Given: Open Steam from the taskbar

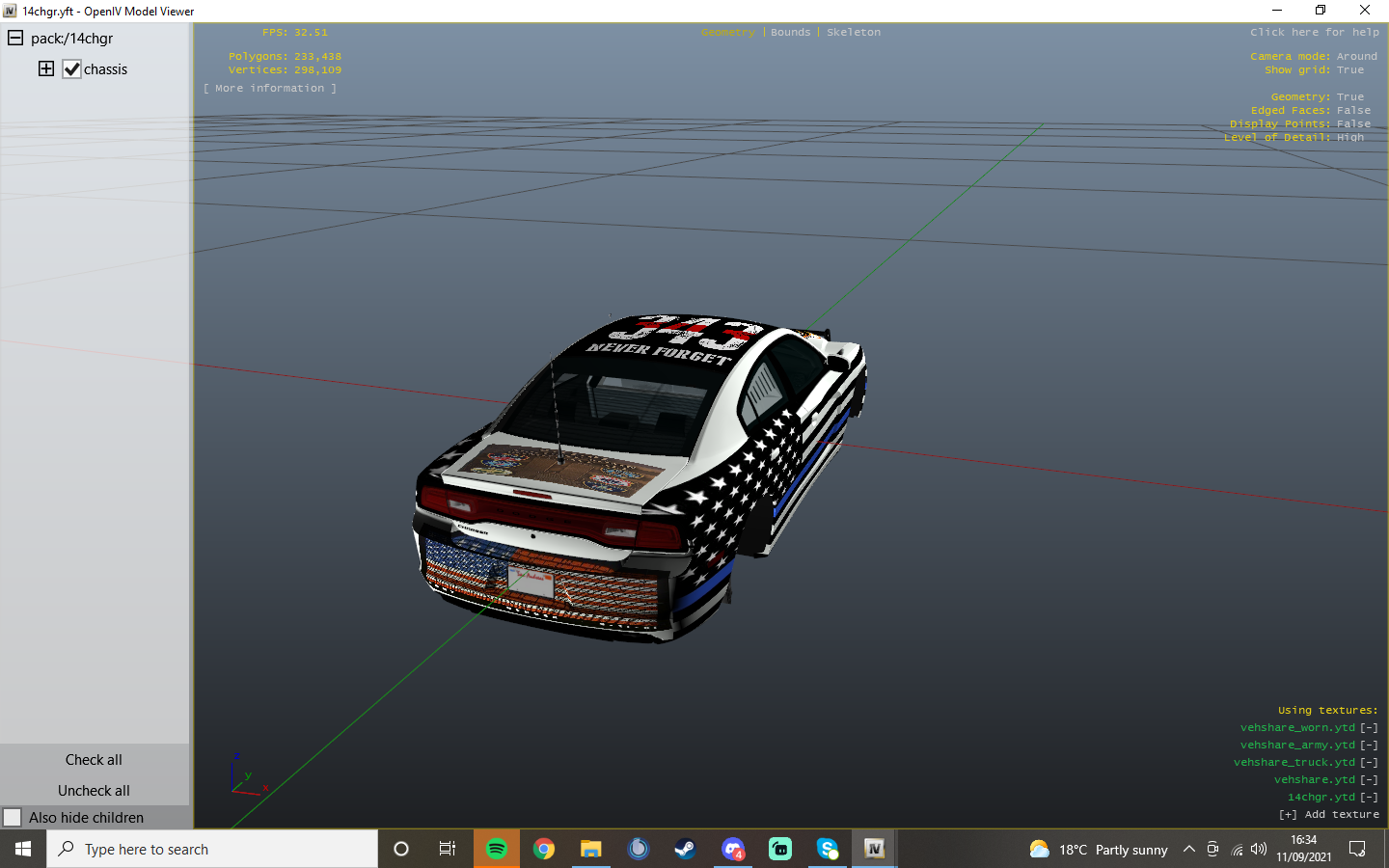Looking at the screenshot, I should click(x=685, y=849).
